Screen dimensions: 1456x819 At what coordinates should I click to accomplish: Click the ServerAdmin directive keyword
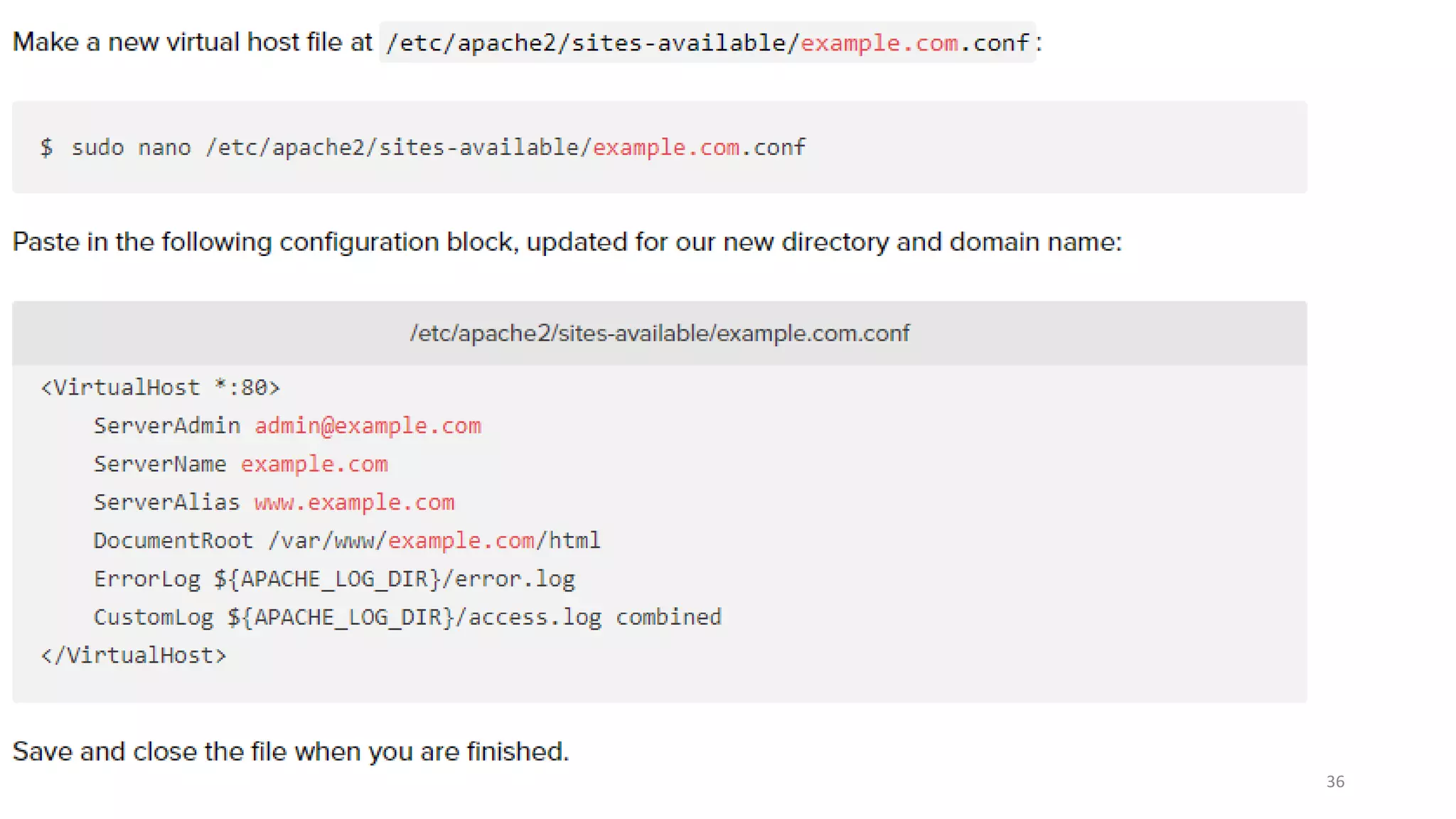click(x=167, y=426)
